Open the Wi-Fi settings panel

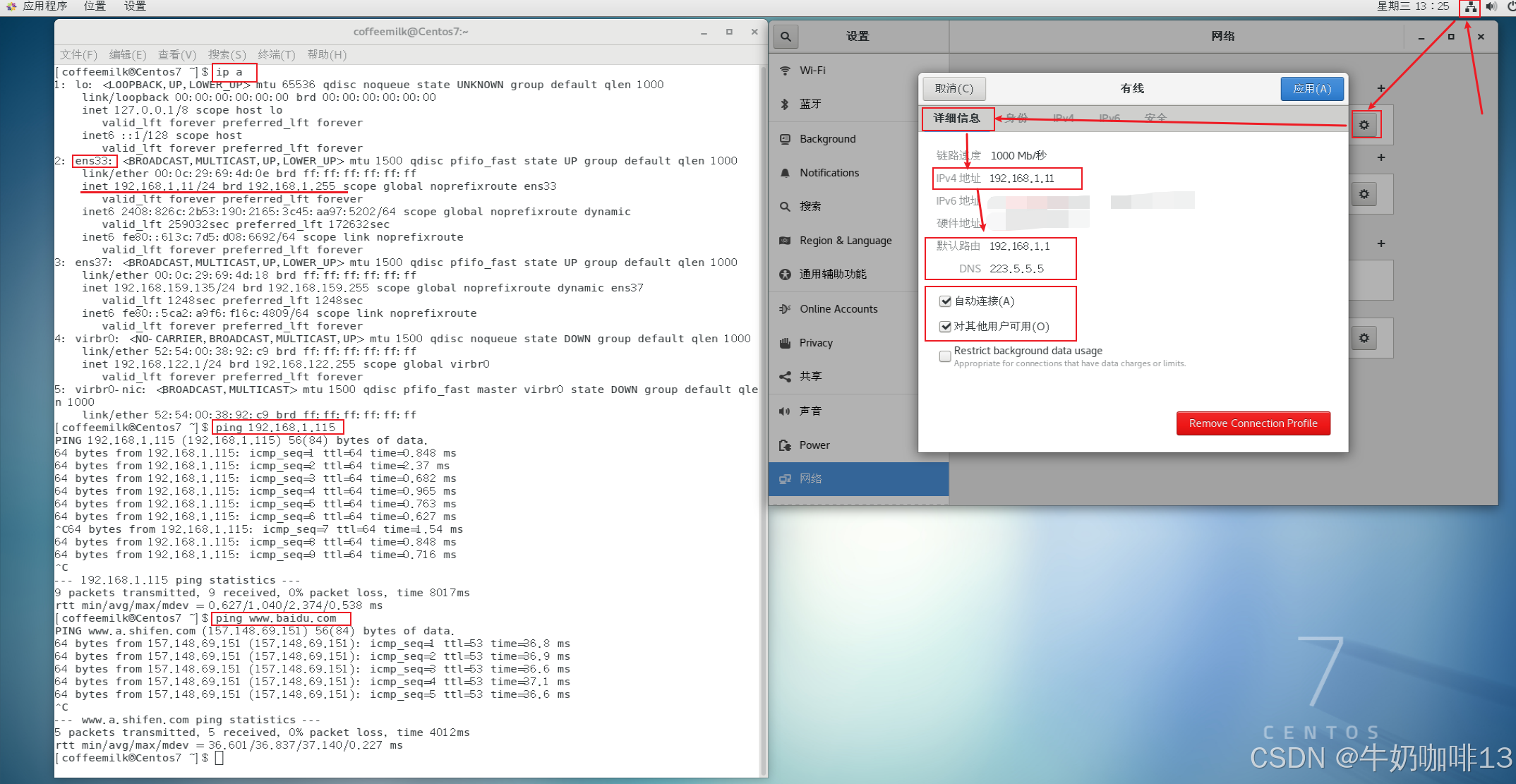click(x=812, y=71)
